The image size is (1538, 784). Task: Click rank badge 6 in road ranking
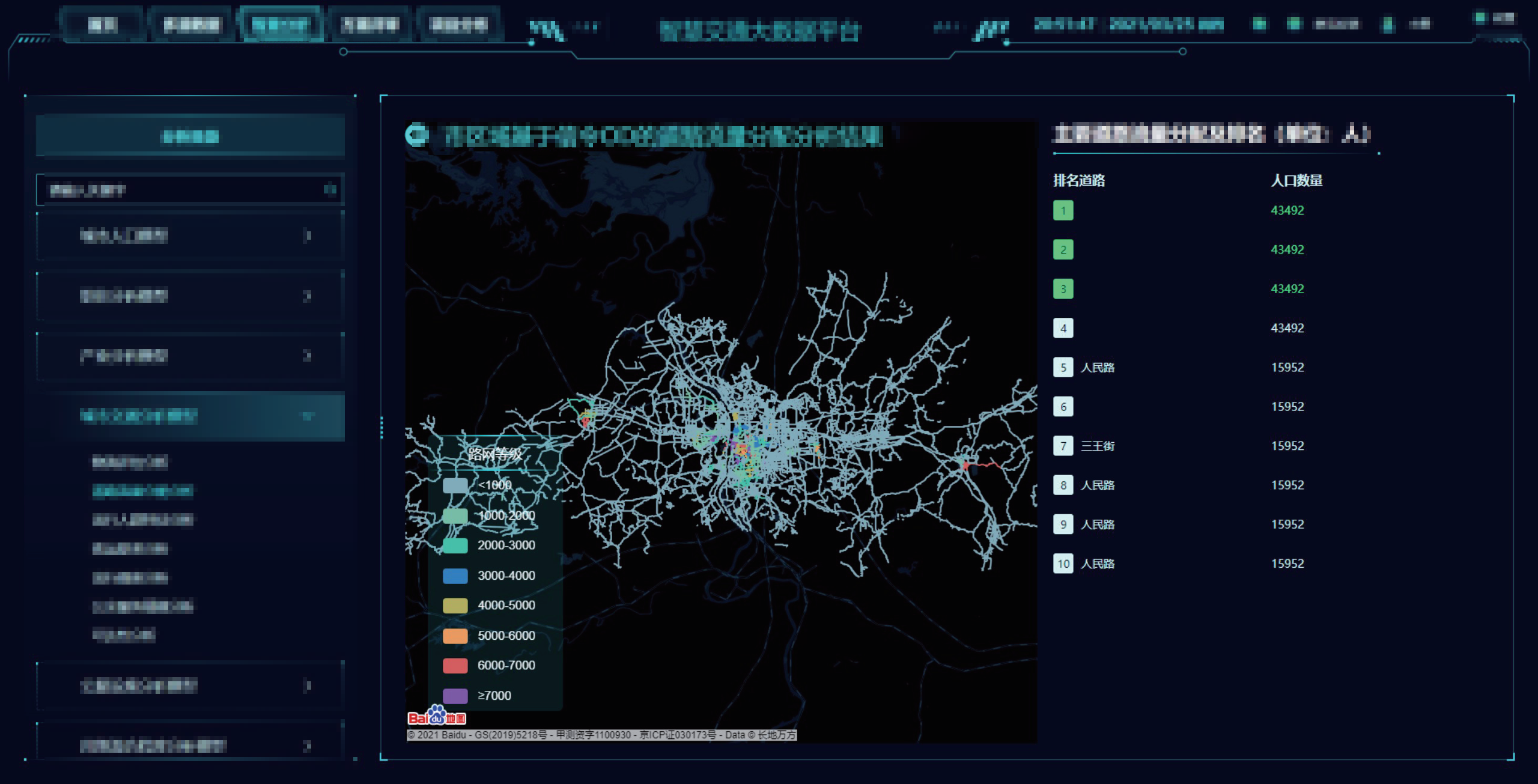tap(1063, 407)
